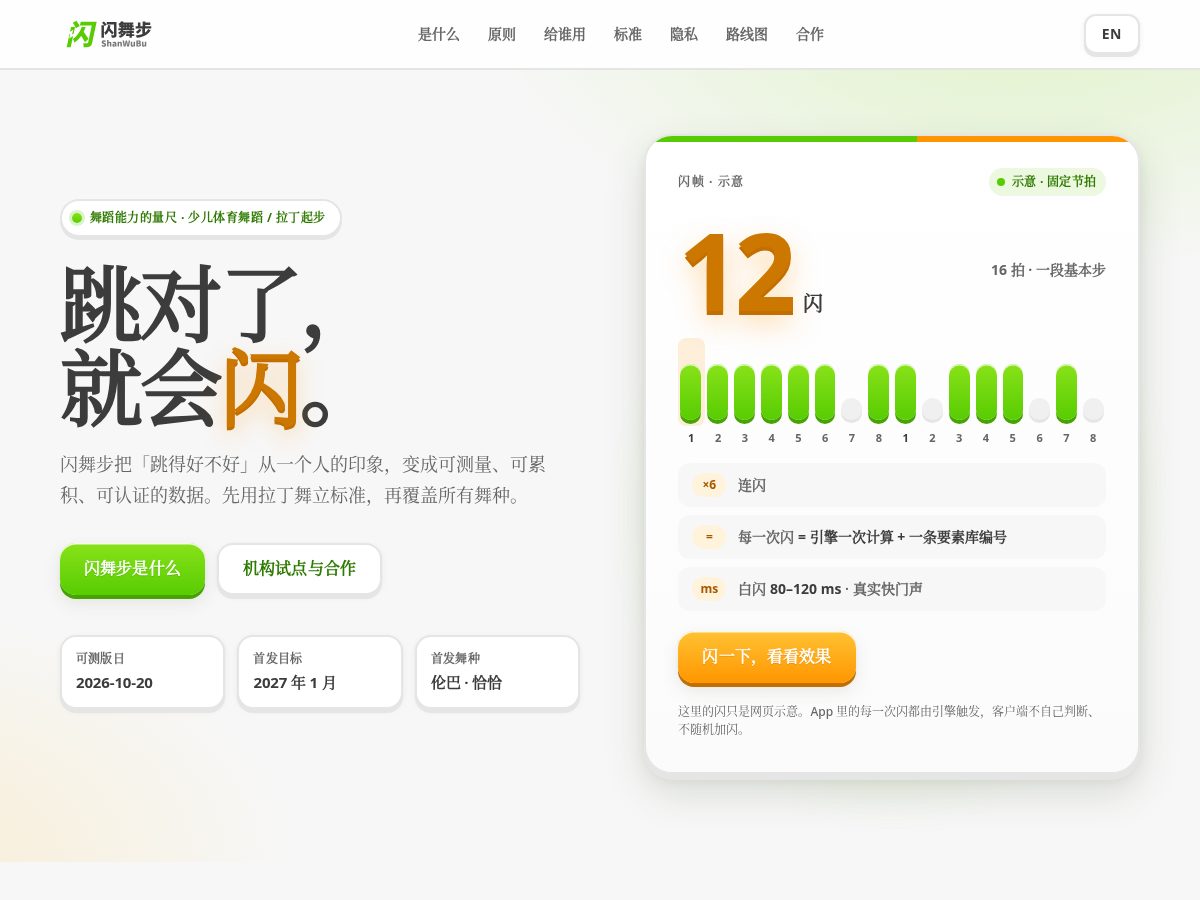Click the first highlighted beat bar labeled 1
This screenshot has height=900, width=1200.
click(x=691, y=394)
